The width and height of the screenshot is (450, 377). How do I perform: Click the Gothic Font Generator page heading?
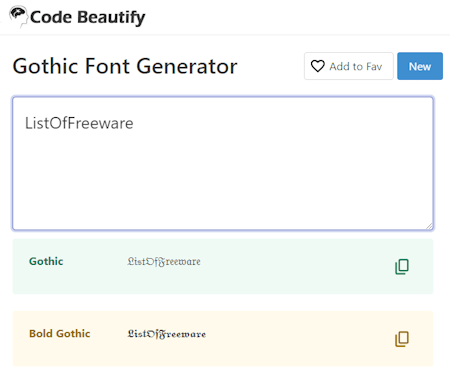point(125,66)
